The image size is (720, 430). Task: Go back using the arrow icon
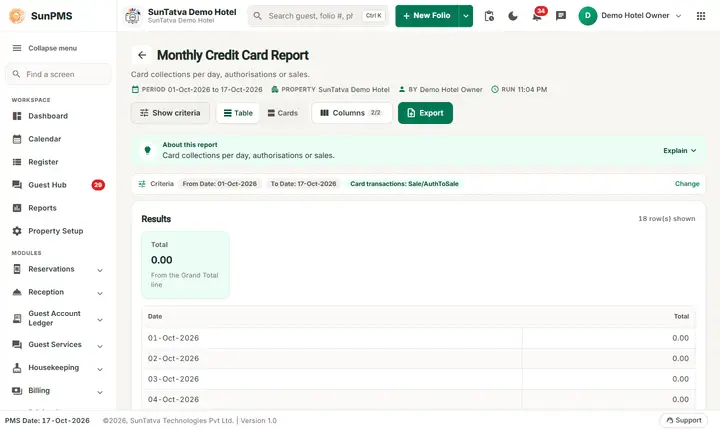[x=142, y=55]
